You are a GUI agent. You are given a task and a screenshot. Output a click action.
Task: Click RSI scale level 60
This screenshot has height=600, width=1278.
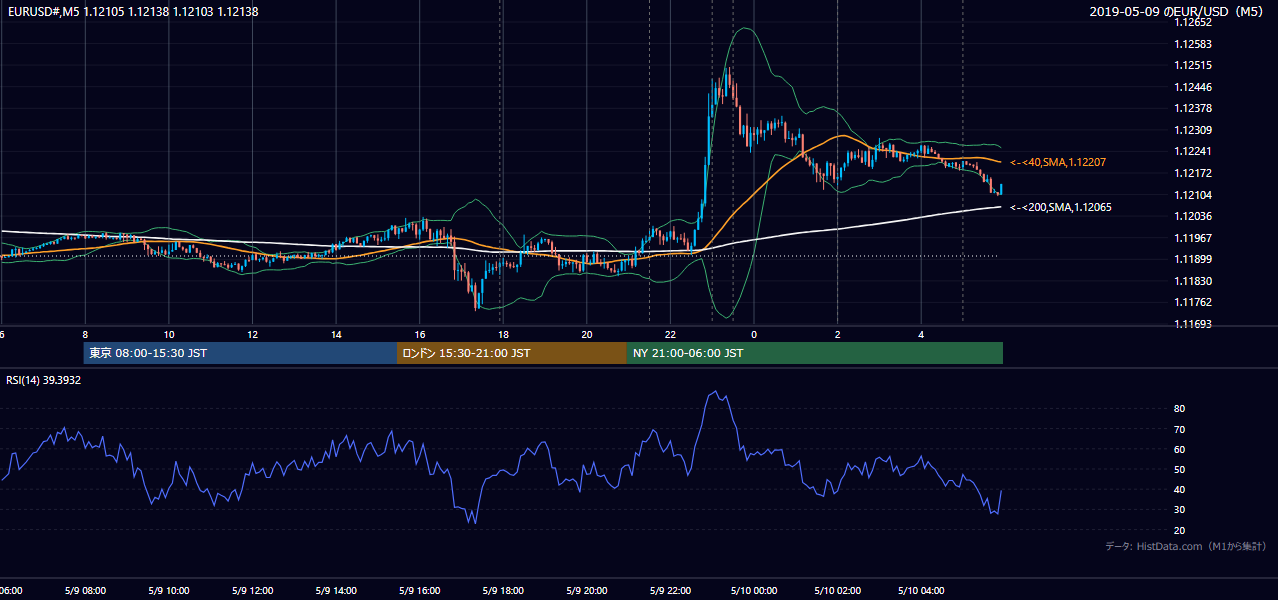pyautogui.click(x=1180, y=449)
